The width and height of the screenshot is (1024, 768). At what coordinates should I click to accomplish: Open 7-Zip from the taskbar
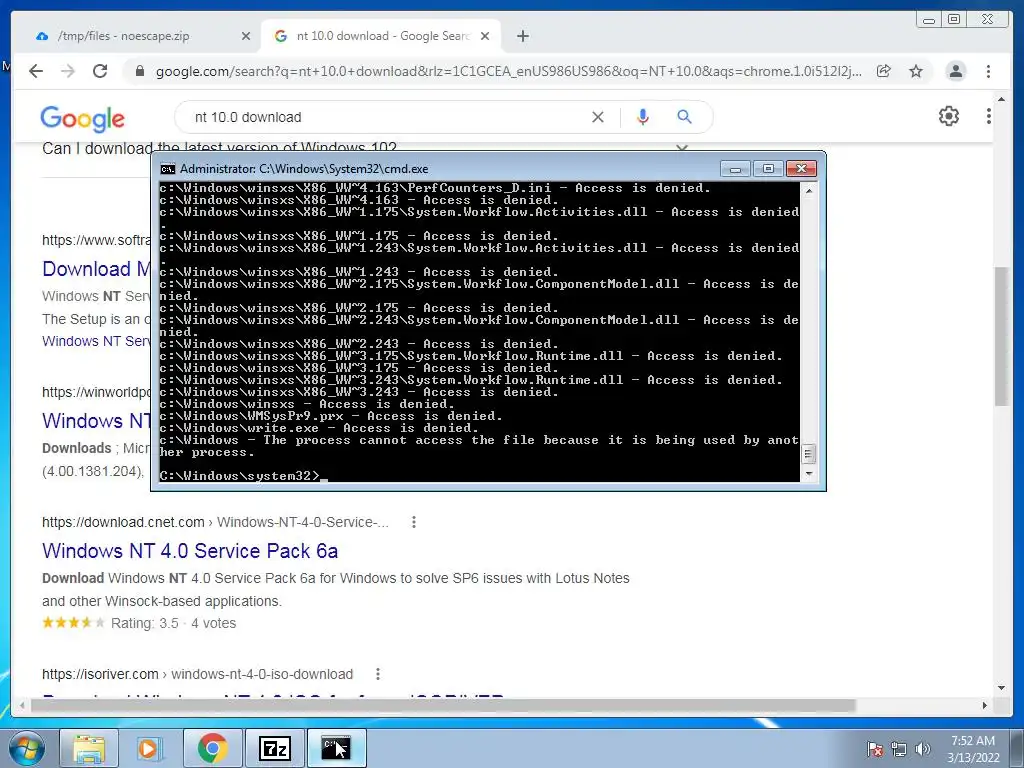coord(274,748)
